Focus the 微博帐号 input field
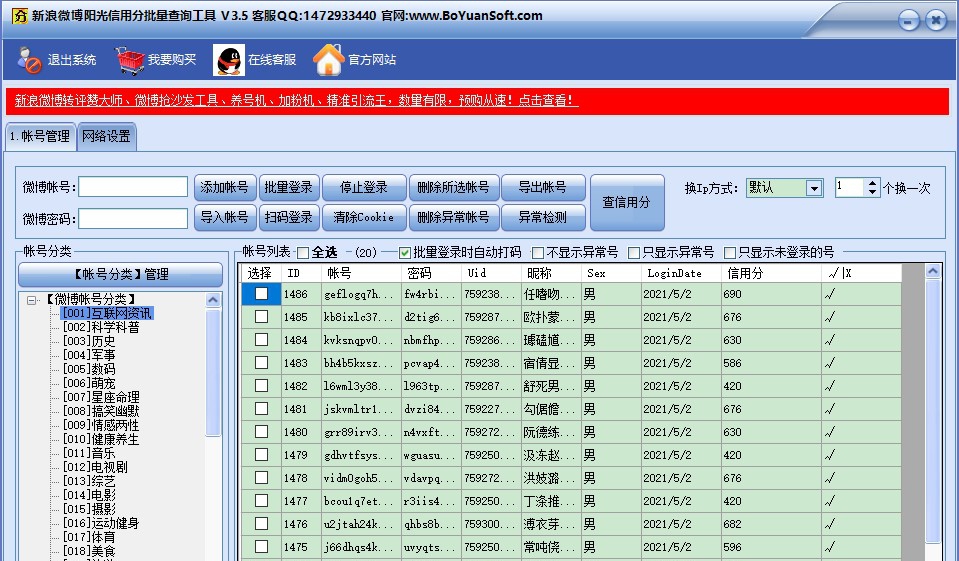The width and height of the screenshot is (959, 561). point(133,187)
